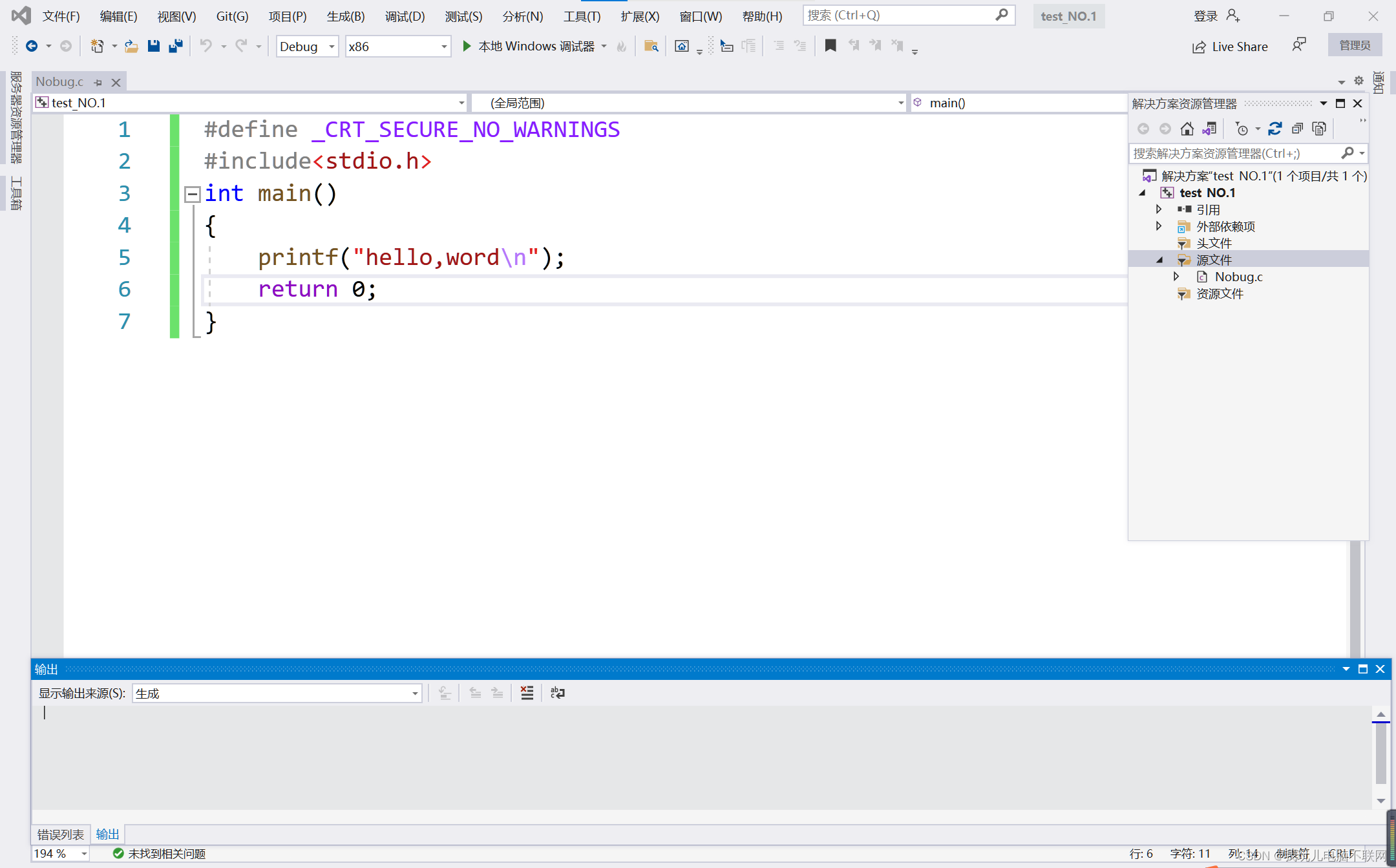Collapse the main() code block
Viewport: 1396px width, 868px height.
[x=192, y=194]
